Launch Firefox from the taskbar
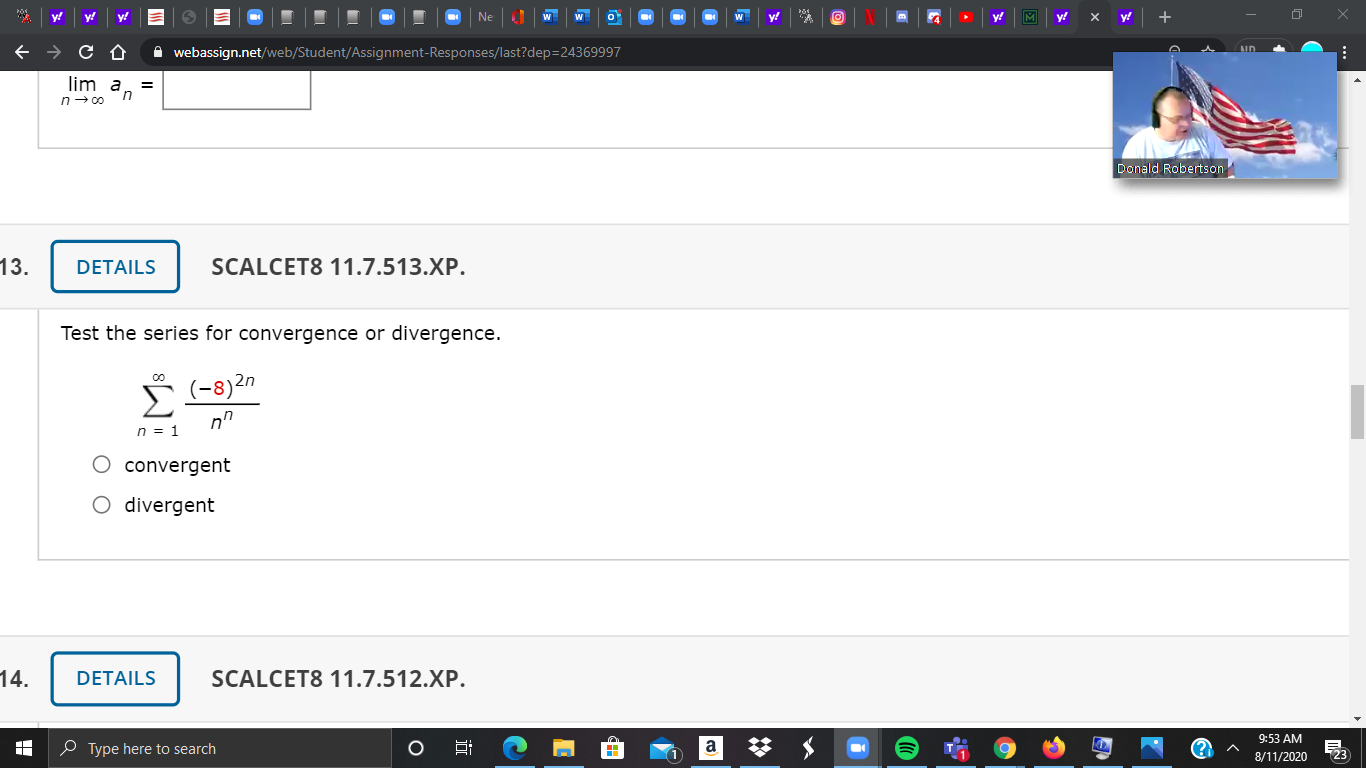 1052,748
